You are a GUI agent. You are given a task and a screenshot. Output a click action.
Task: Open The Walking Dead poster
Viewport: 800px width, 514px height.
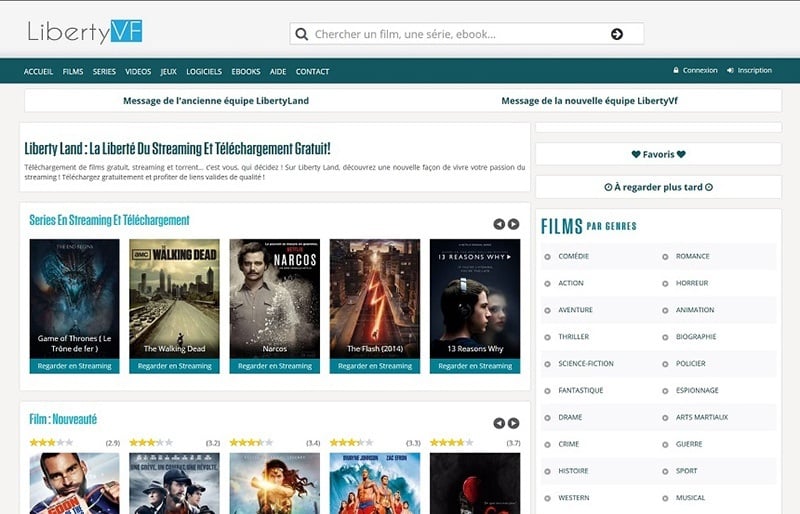(x=174, y=299)
